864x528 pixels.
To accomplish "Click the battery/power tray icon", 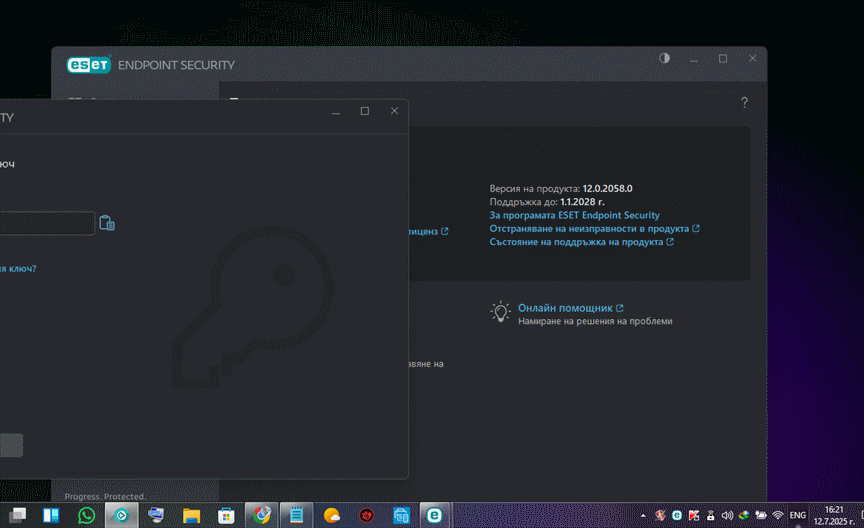I will (761, 515).
